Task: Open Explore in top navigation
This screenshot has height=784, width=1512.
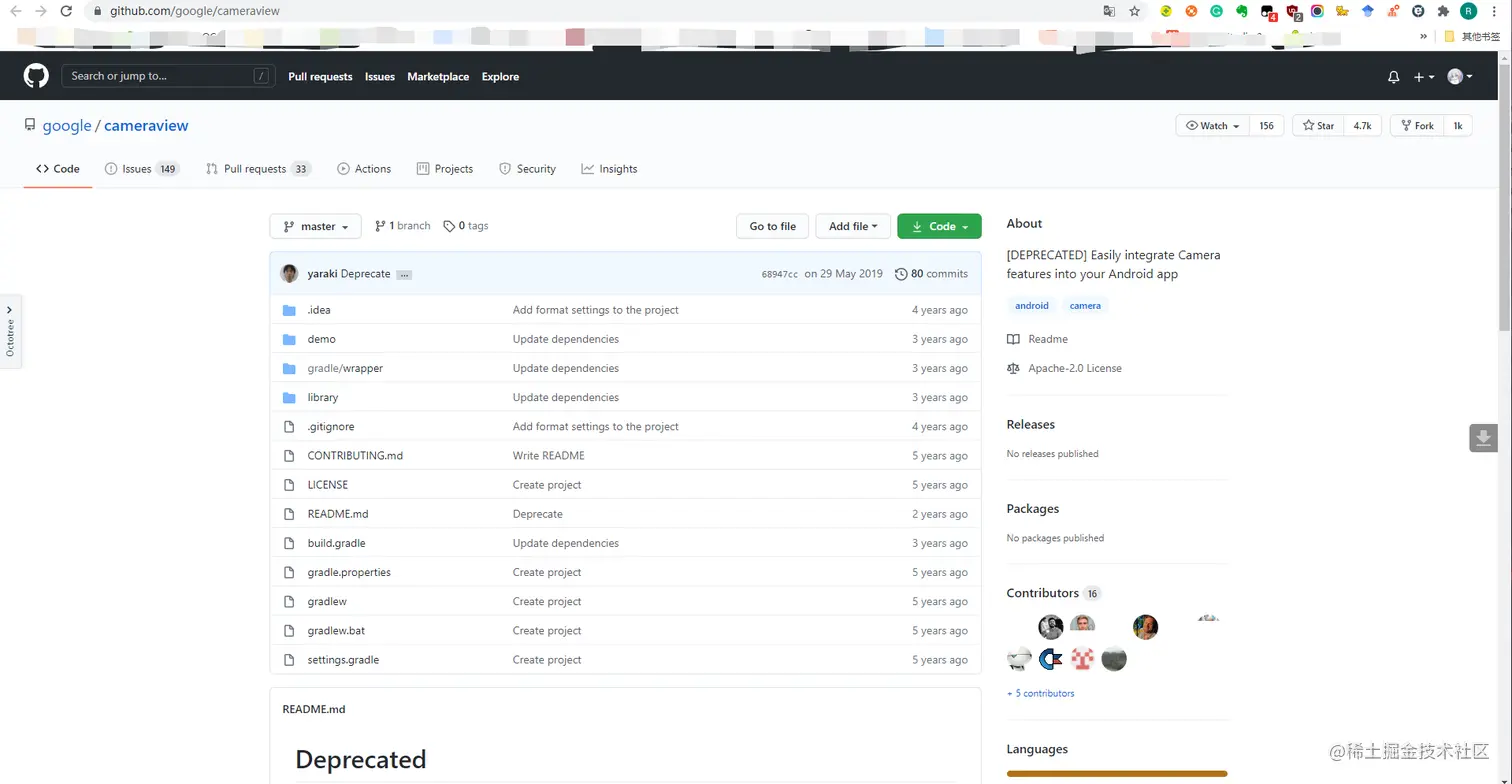Action: [500, 77]
